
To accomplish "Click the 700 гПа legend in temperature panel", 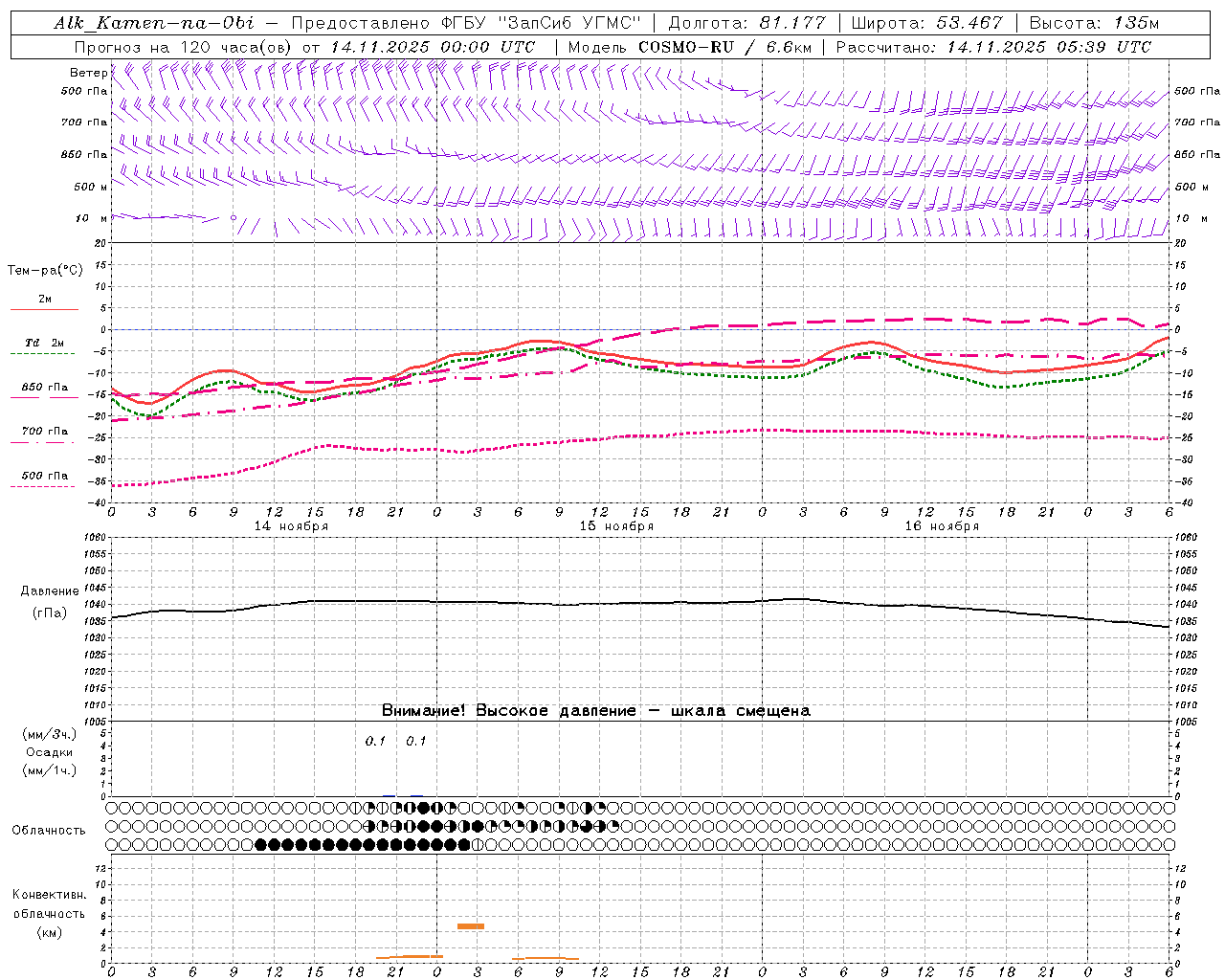I will tap(45, 431).
